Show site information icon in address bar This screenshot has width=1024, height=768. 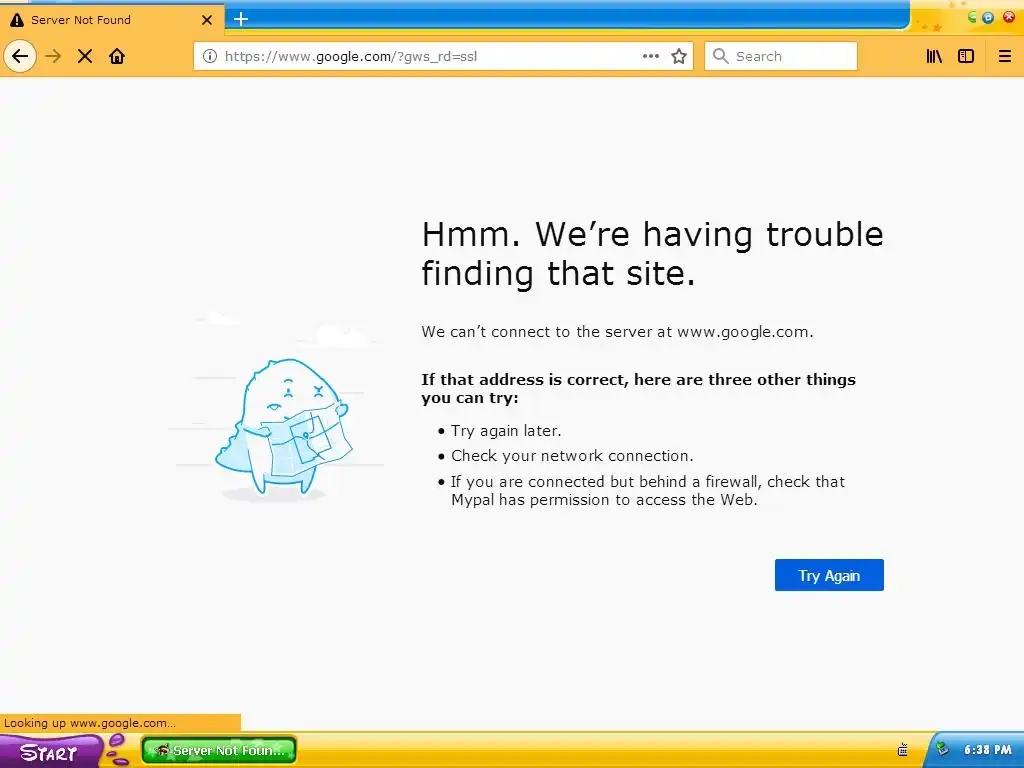[210, 56]
